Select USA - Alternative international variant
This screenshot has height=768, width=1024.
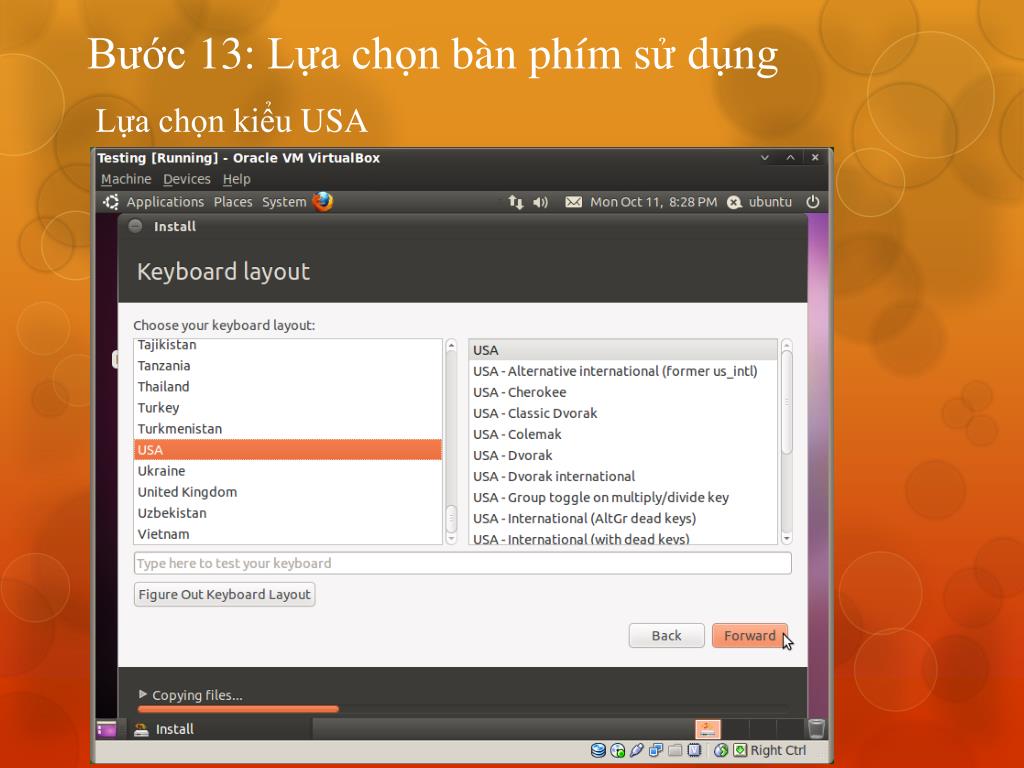[x=624, y=371]
